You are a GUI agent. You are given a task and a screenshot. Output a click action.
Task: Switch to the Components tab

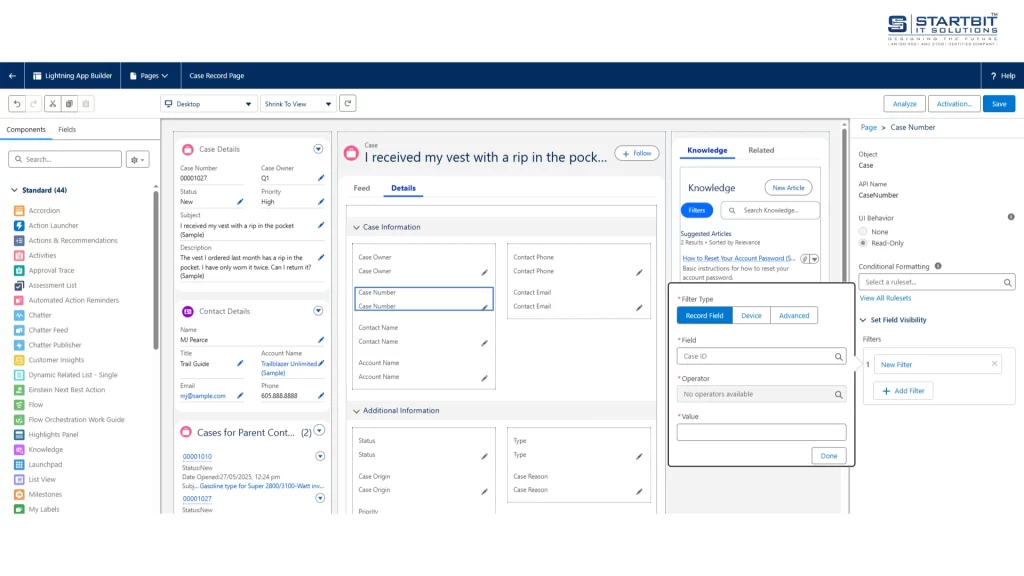26,129
